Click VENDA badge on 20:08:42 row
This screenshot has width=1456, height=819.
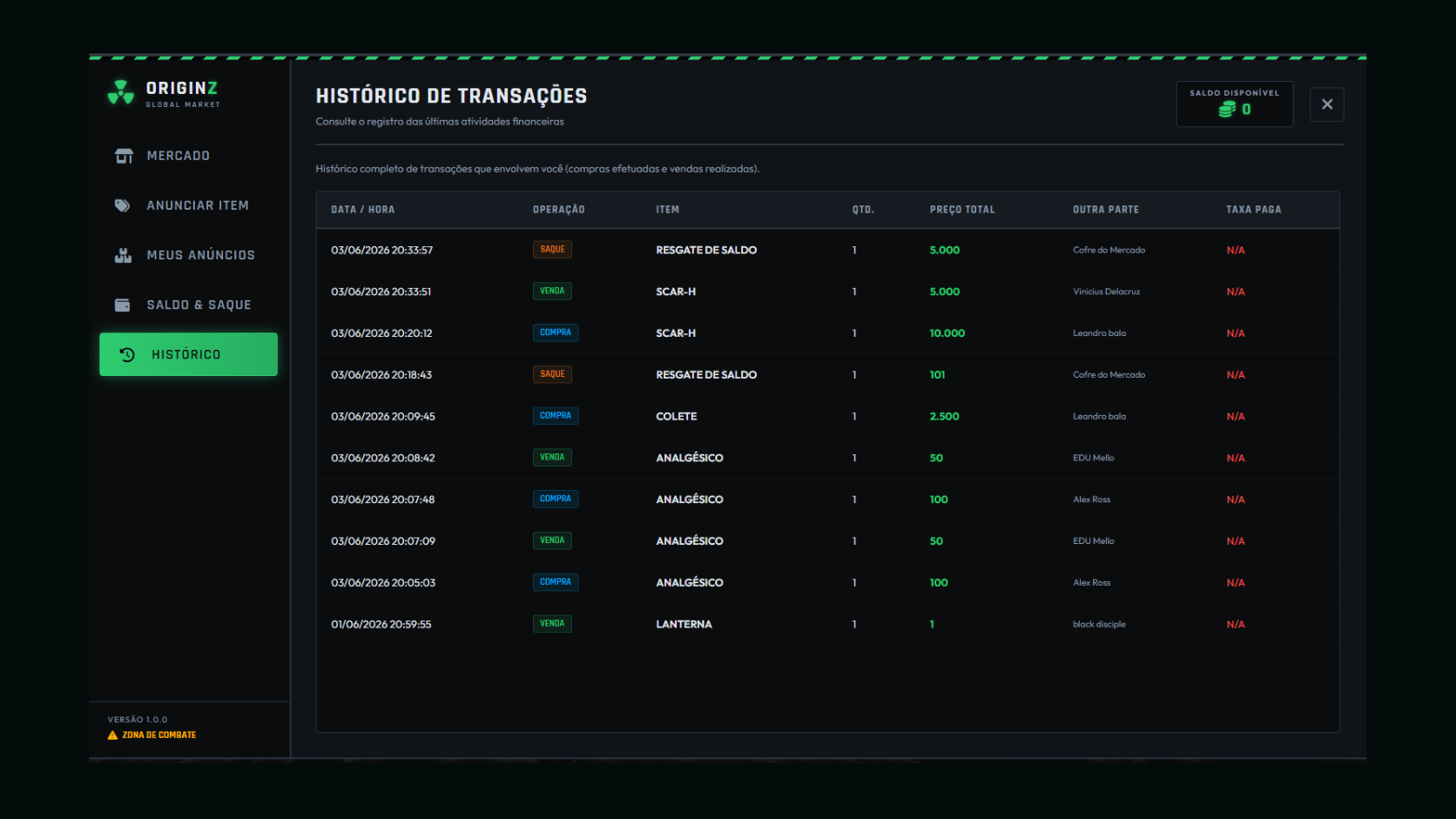(552, 458)
